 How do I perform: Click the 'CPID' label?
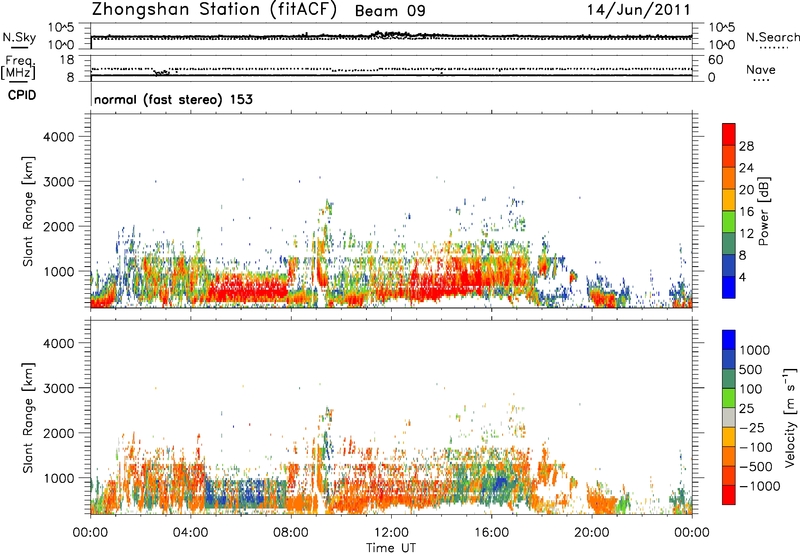[x=22, y=95]
